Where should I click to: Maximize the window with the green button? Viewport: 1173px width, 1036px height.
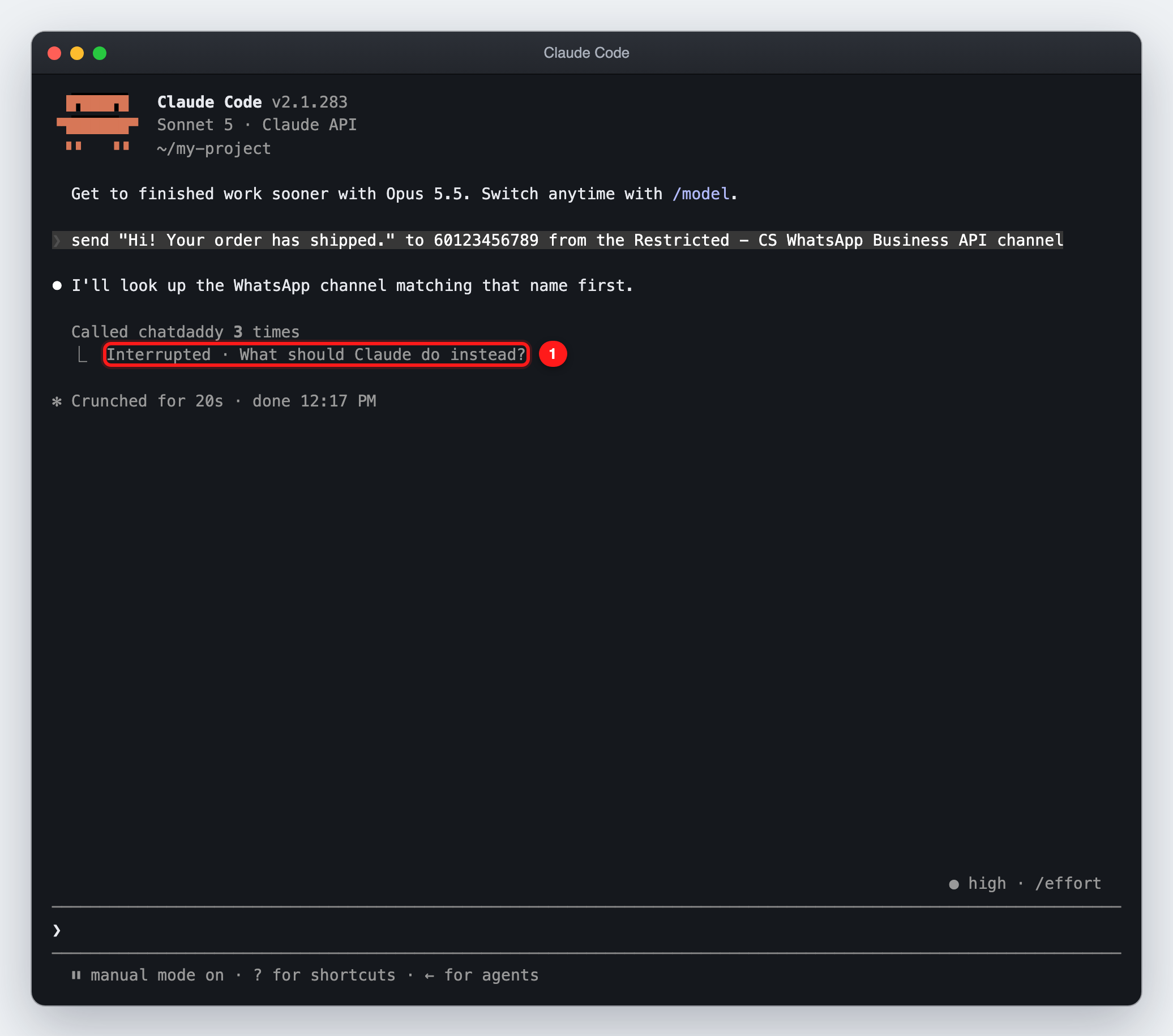pos(100,53)
